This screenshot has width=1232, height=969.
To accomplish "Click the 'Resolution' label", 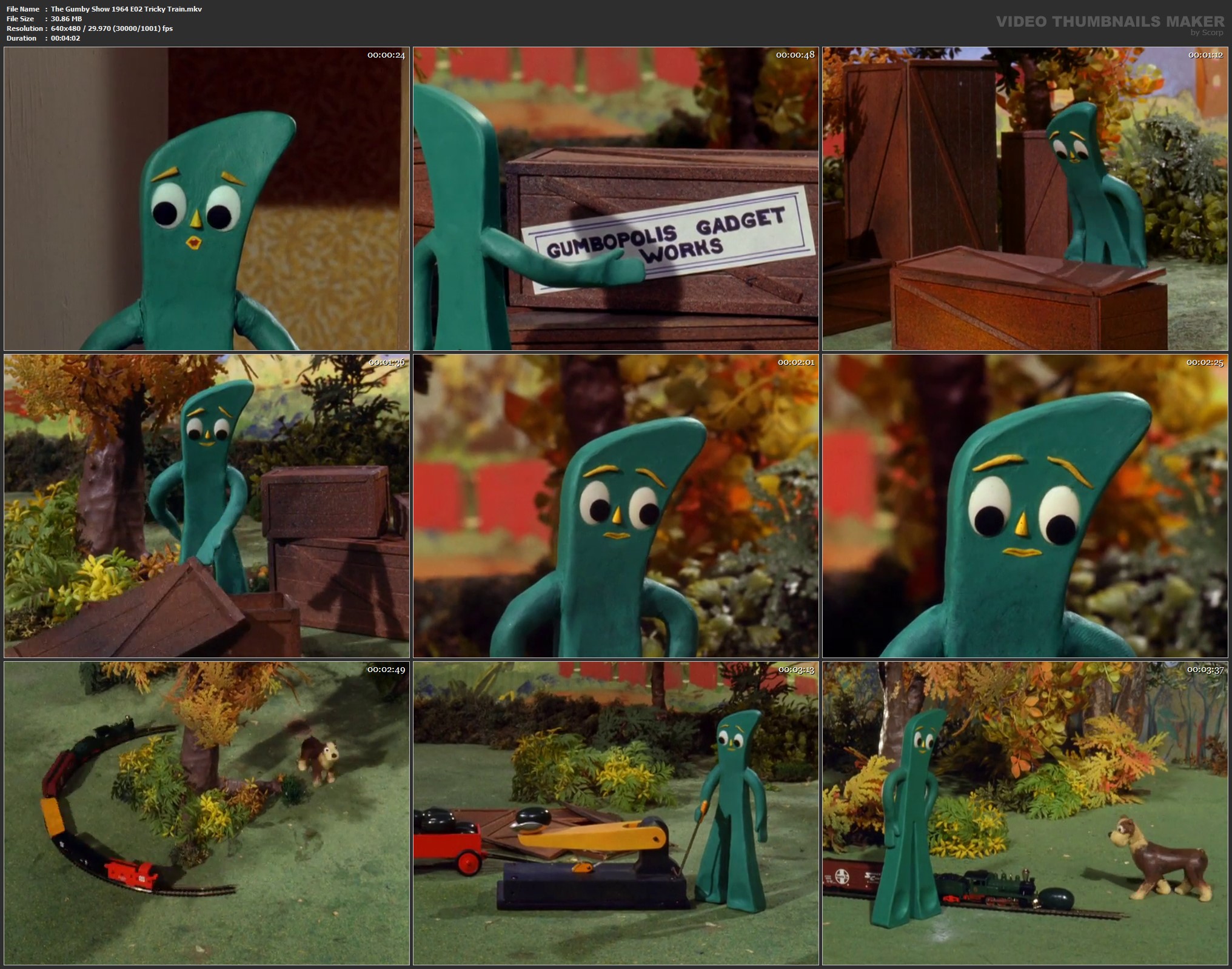I will (x=24, y=28).
